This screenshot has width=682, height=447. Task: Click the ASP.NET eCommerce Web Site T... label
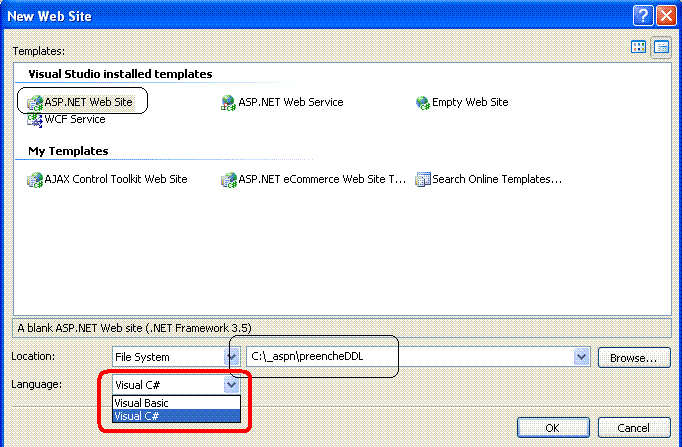[x=322, y=179]
